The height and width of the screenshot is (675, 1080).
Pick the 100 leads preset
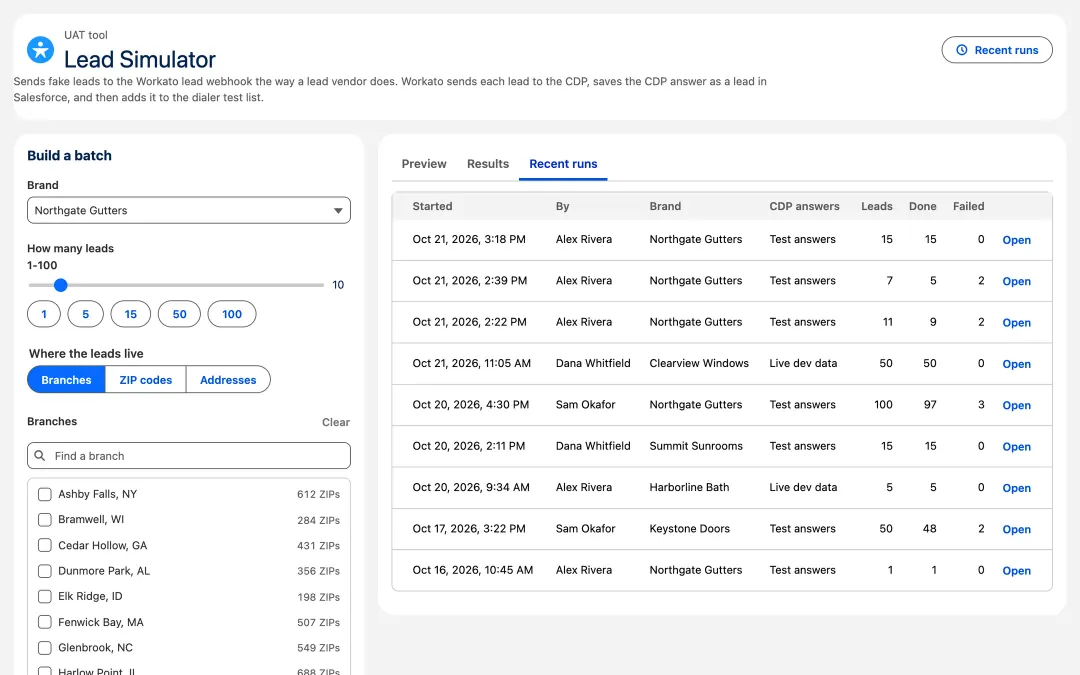[x=231, y=314]
